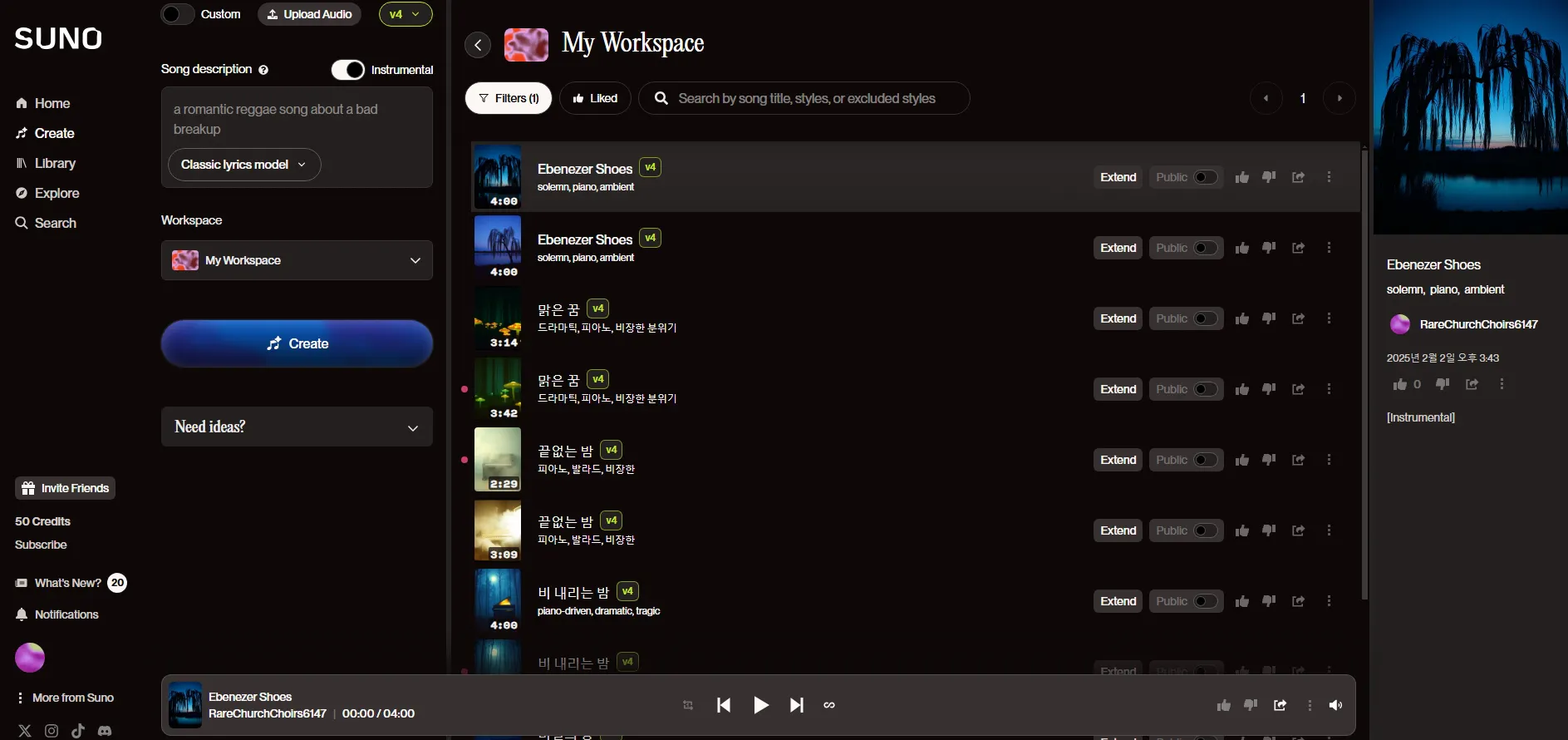Click the song title search field

coord(804,98)
